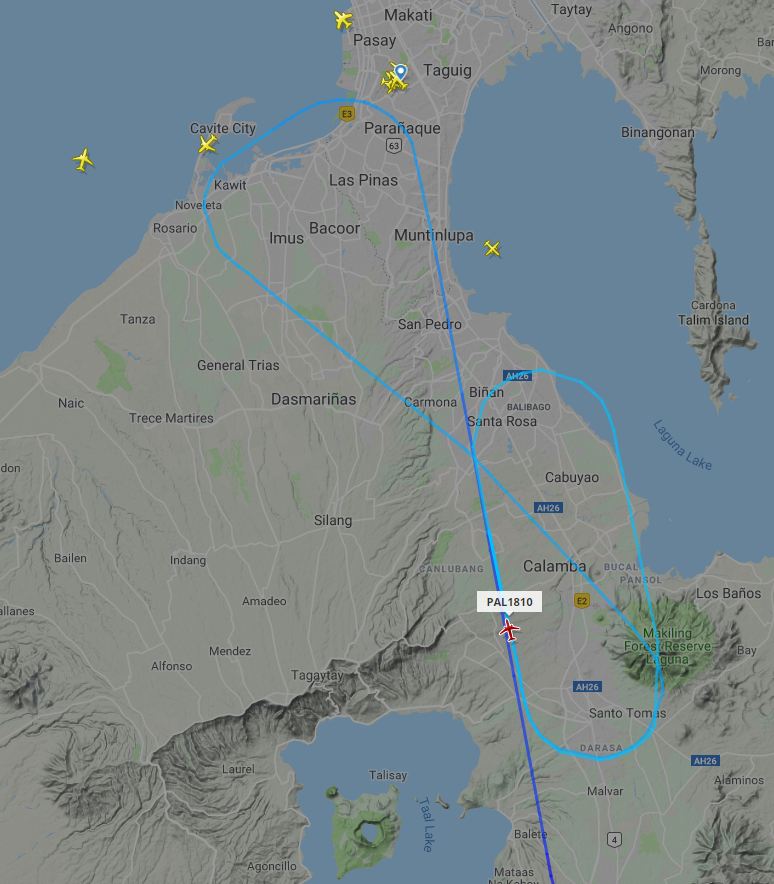Click the E3 expressway shield marker
The width and height of the screenshot is (774, 884).
[x=347, y=114]
